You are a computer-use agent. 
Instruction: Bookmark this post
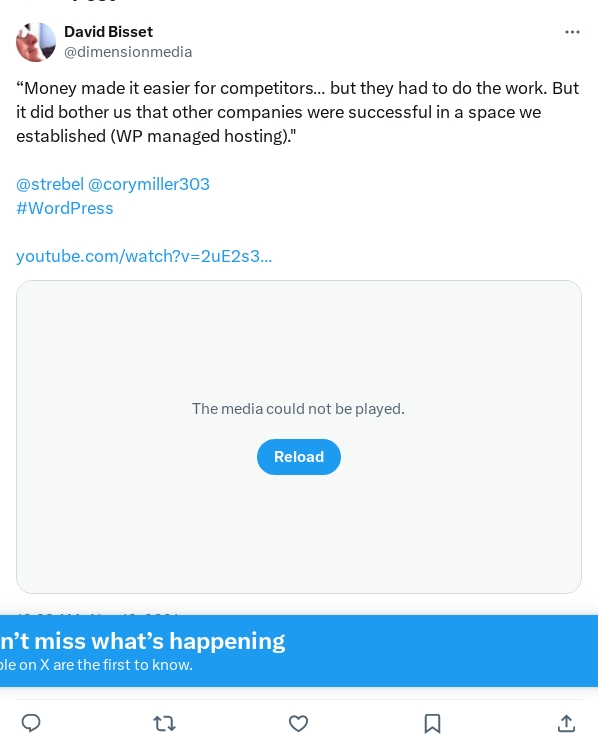click(433, 723)
